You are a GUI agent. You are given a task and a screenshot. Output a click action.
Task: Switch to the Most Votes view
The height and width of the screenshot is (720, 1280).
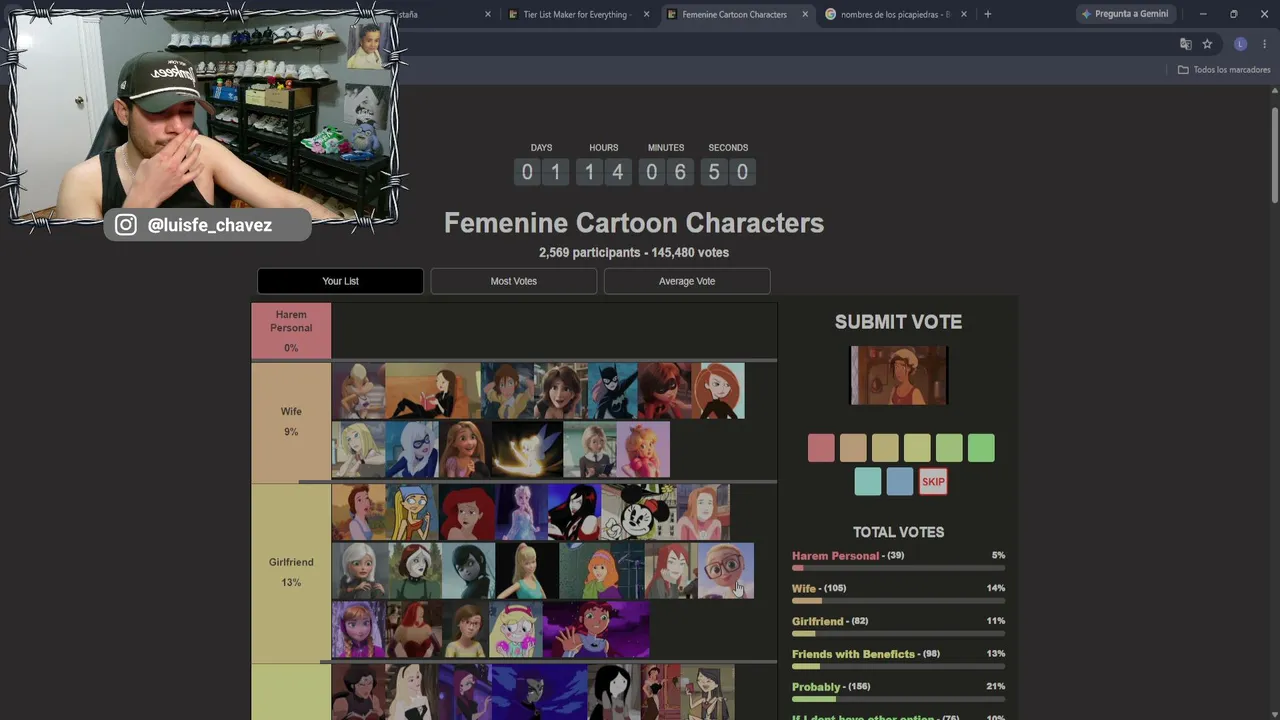coord(514,281)
